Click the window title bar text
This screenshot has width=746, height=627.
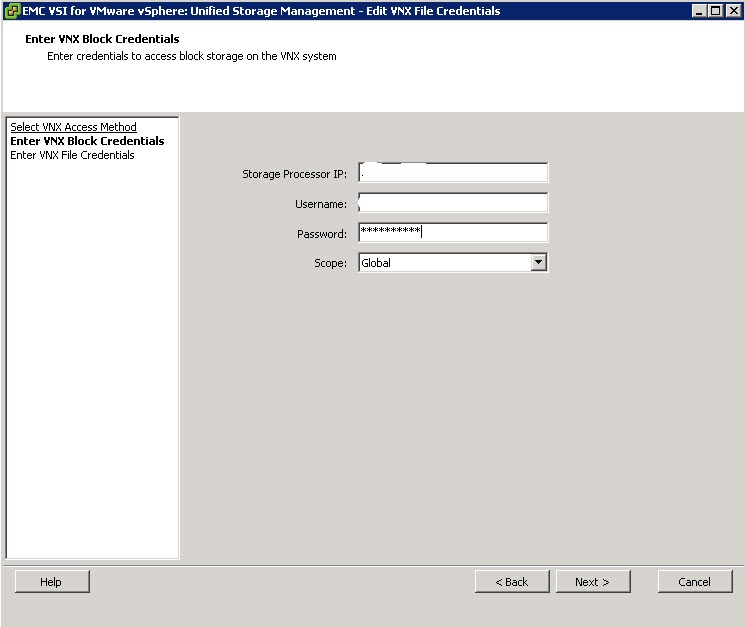point(261,11)
